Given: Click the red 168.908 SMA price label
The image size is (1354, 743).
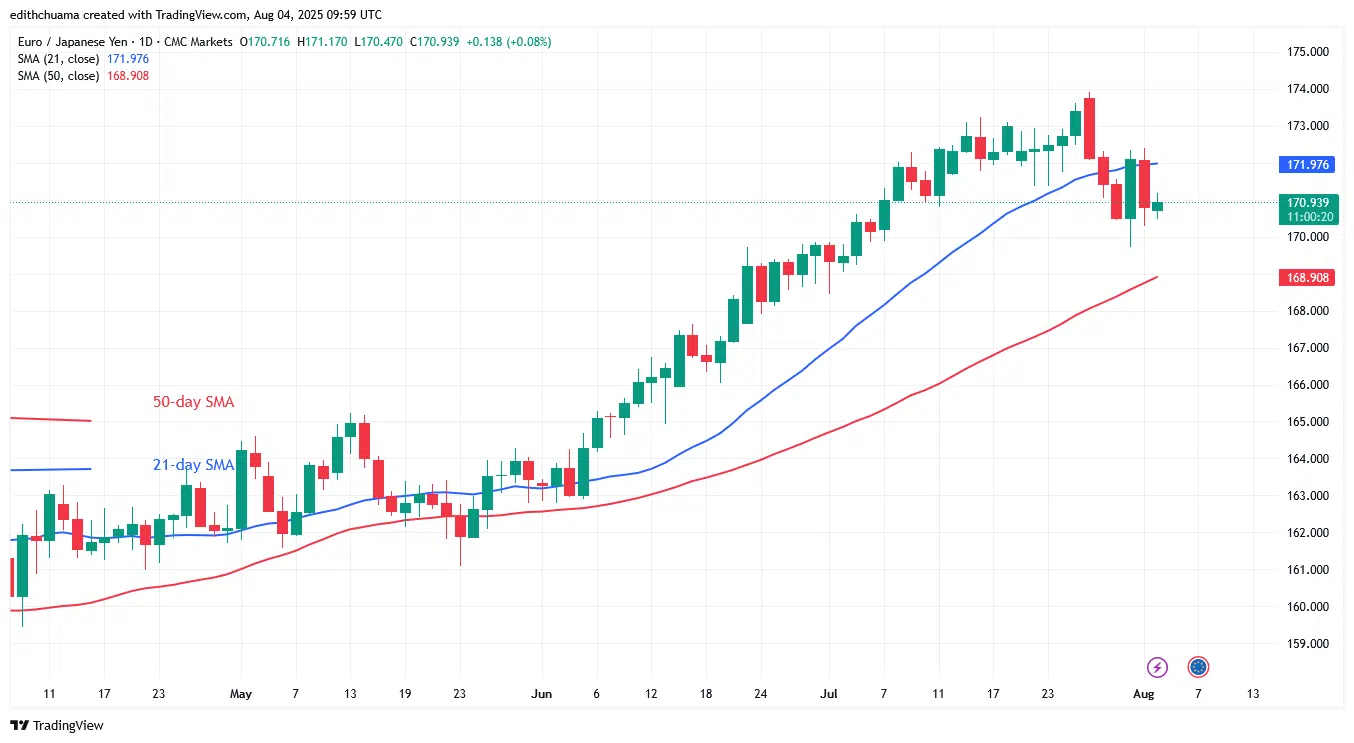Looking at the screenshot, I should pyautogui.click(x=1306, y=277).
